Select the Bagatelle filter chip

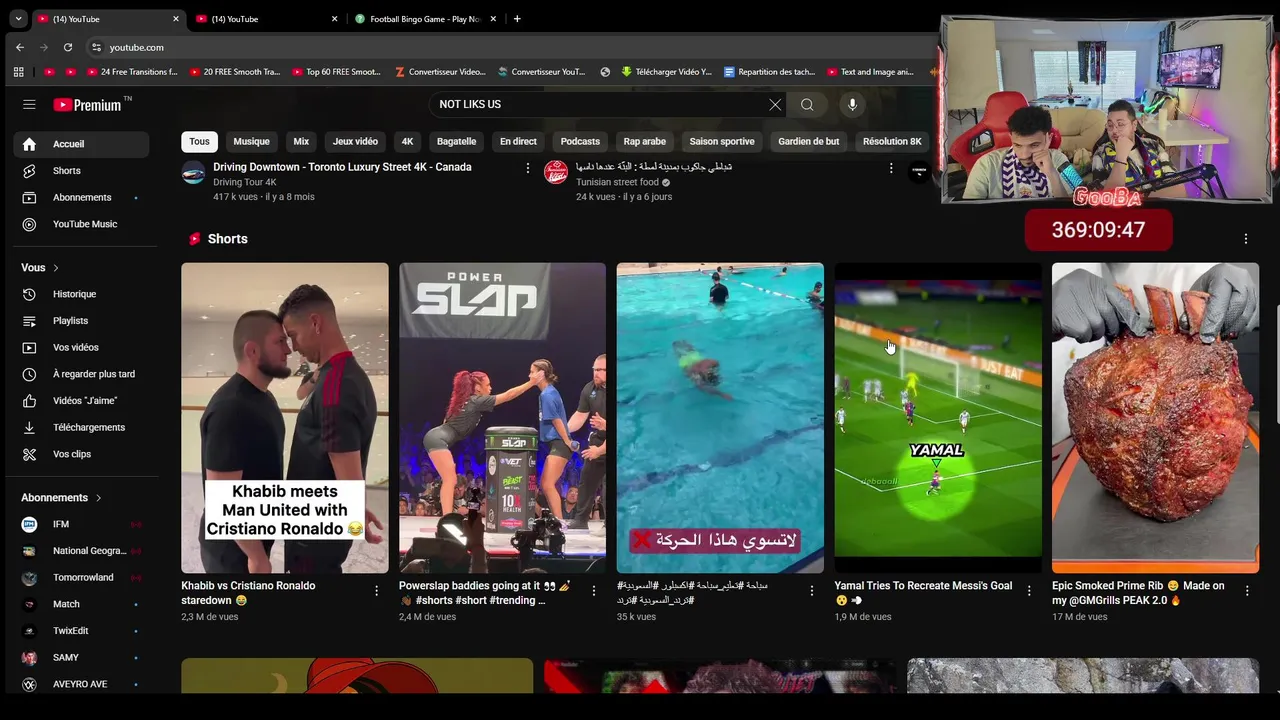(456, 142)
